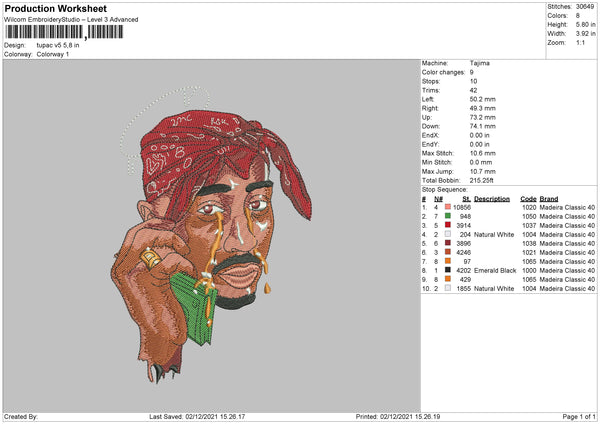Select 'Wilcom EmbroideryStudio – Level 3 Advanced' text
Image resolution: width=600 pixels, height=424 pixels.
pyautogui.click(x=71, y=20)
